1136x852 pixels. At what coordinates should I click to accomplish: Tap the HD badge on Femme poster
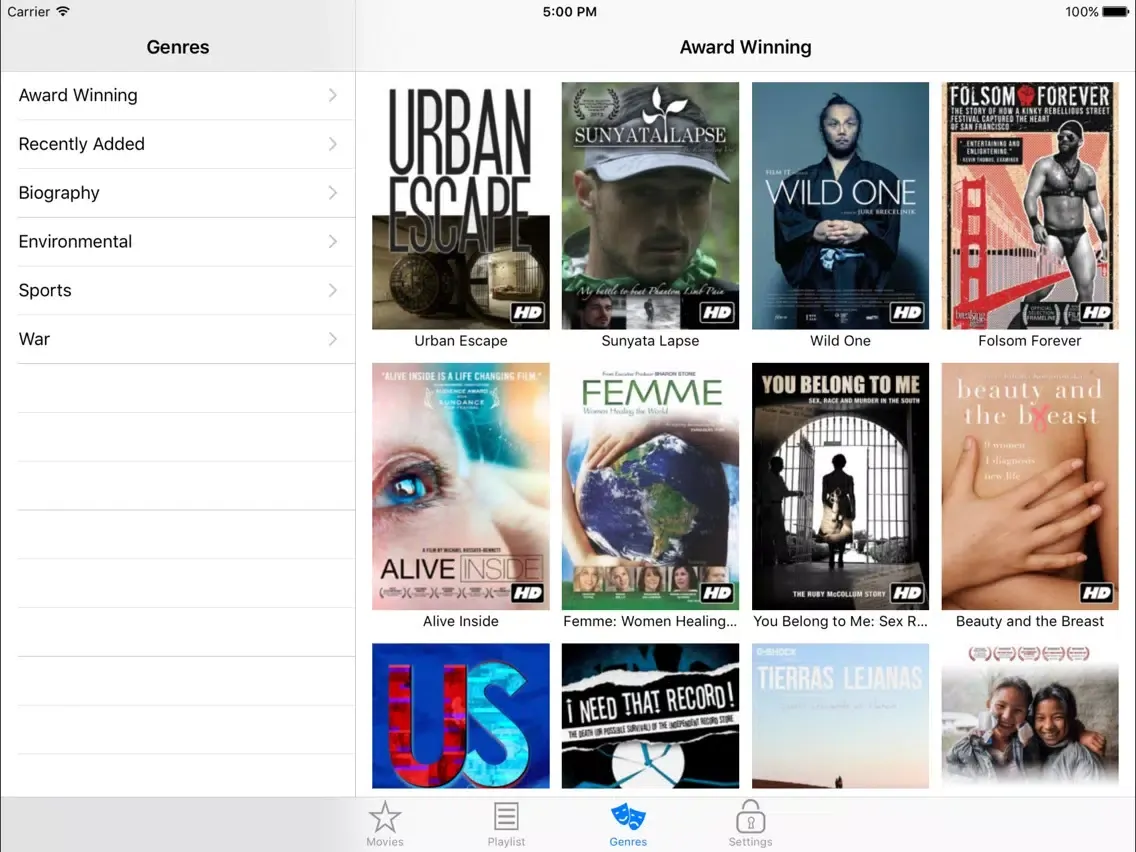pos(717,593)
